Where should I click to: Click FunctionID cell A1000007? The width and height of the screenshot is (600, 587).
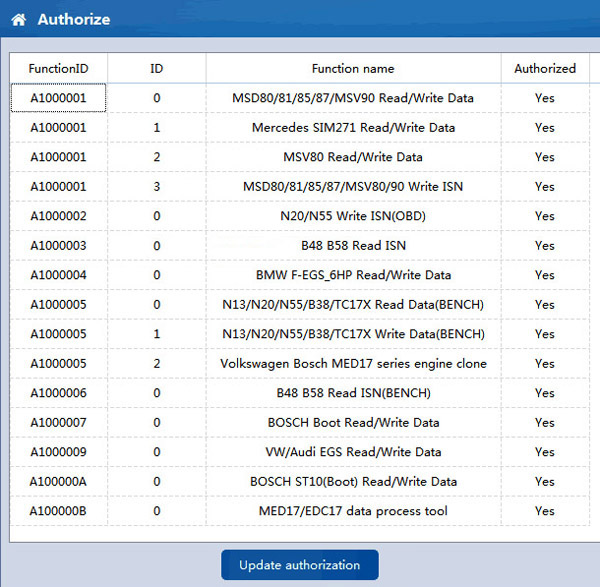59,422
